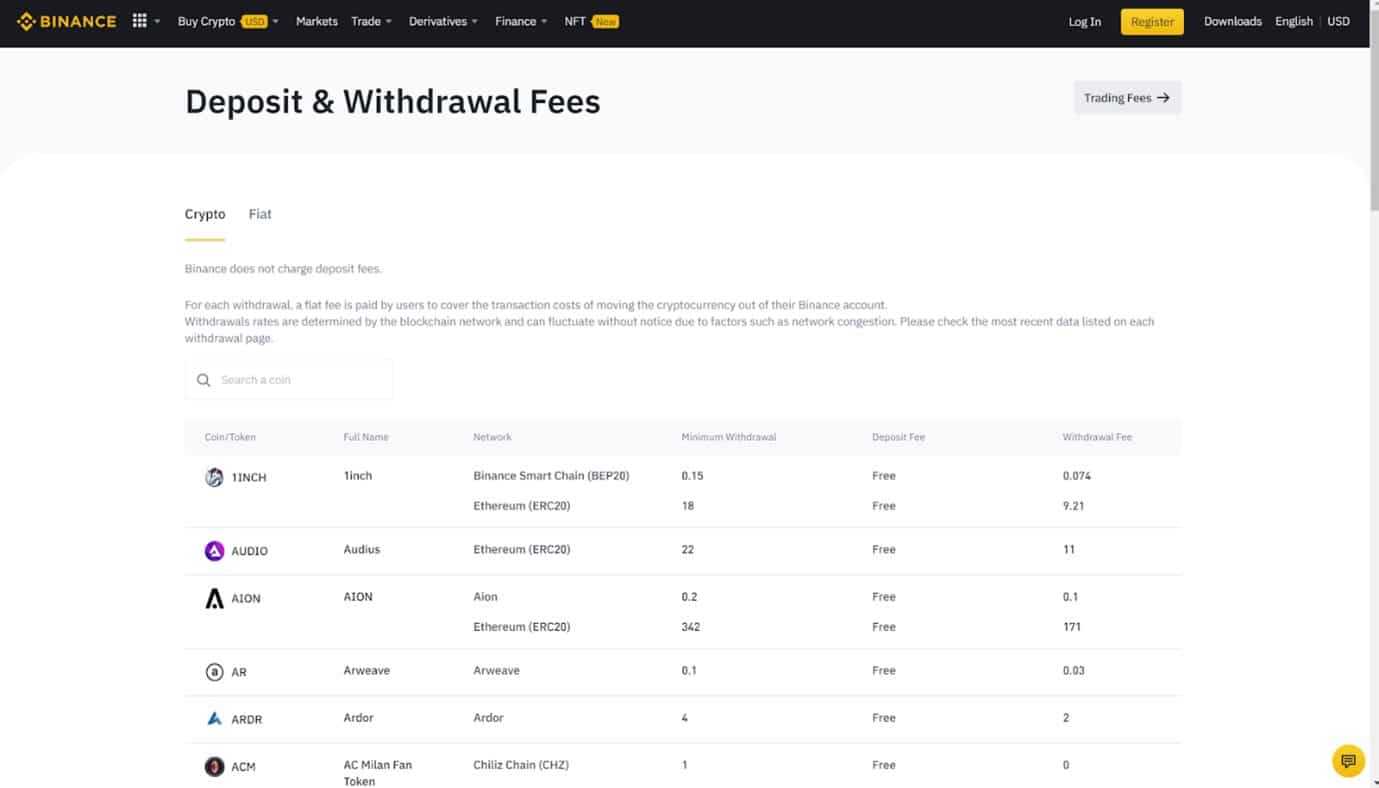Expand the Finance dropdown
The width and height of the screenshot is (1379, 788).
tap(518, 20)
